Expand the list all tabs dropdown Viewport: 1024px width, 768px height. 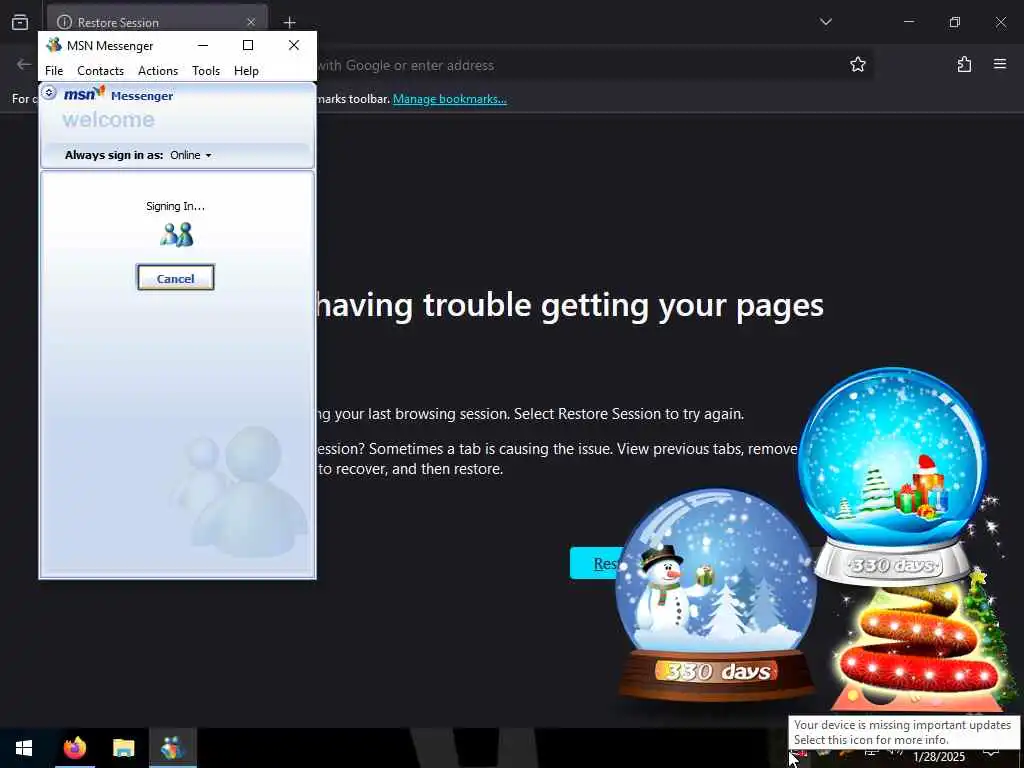click(x=825, y=22)
